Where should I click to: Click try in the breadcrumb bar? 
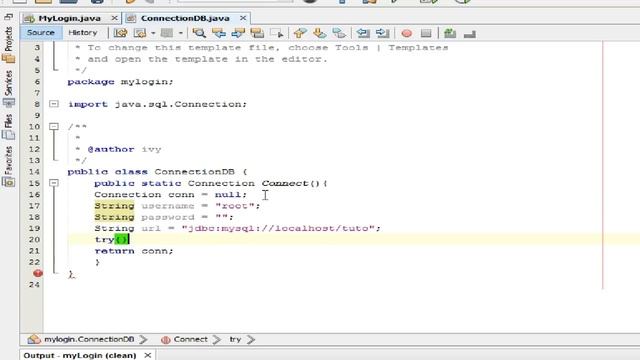[x=235, y=339]
